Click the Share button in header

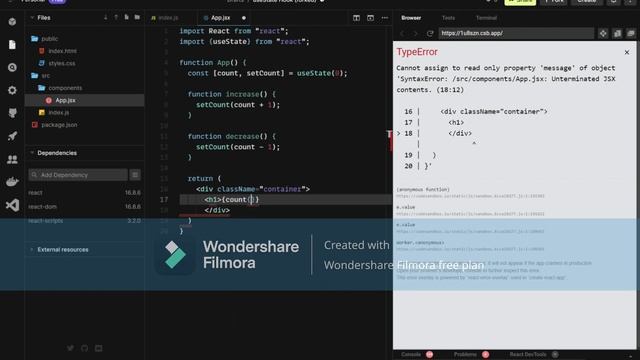pos(520,2)
